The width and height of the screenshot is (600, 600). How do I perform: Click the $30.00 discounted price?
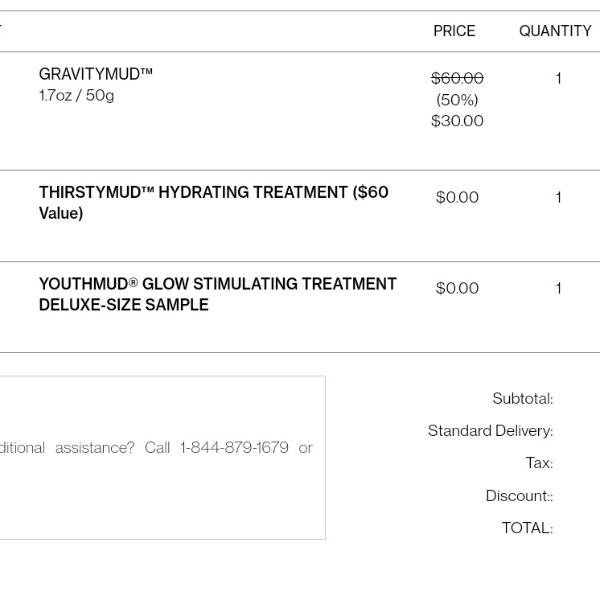[457, 121]
